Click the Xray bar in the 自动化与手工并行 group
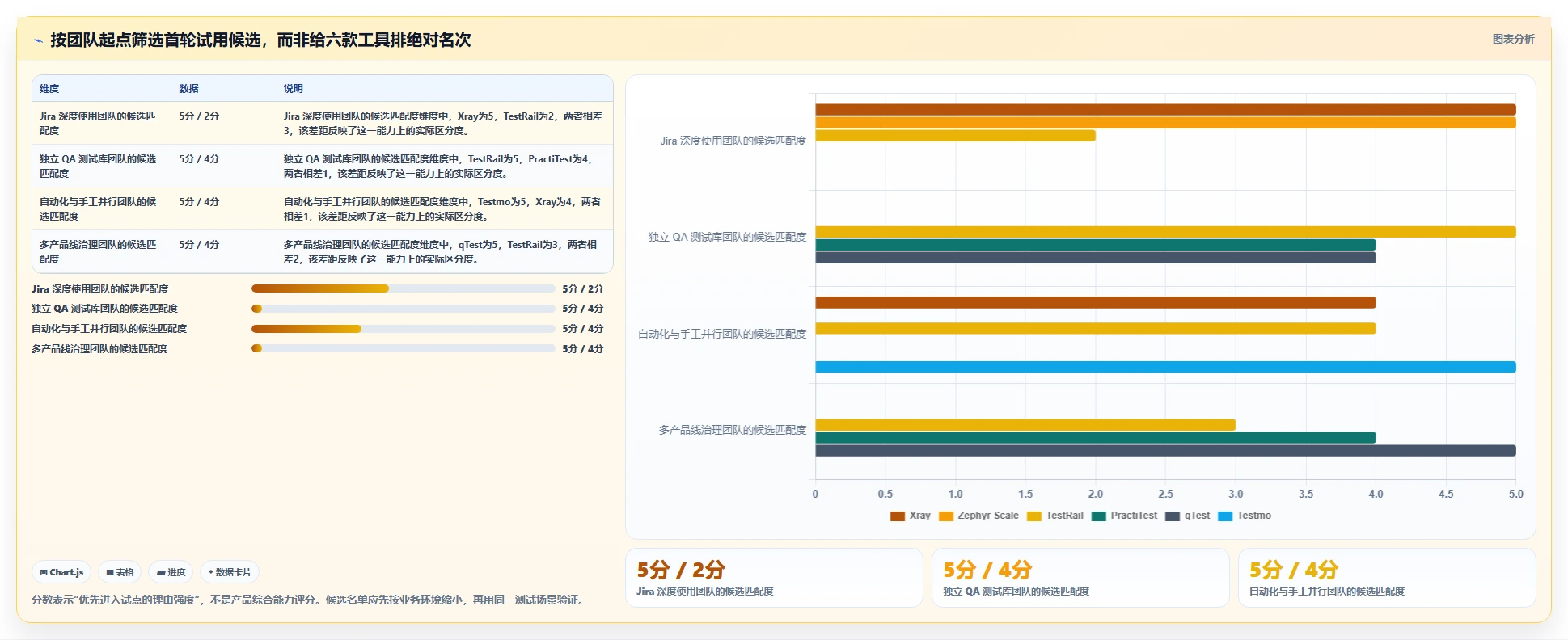The image size is (1568, 640). click(1096, 303)
